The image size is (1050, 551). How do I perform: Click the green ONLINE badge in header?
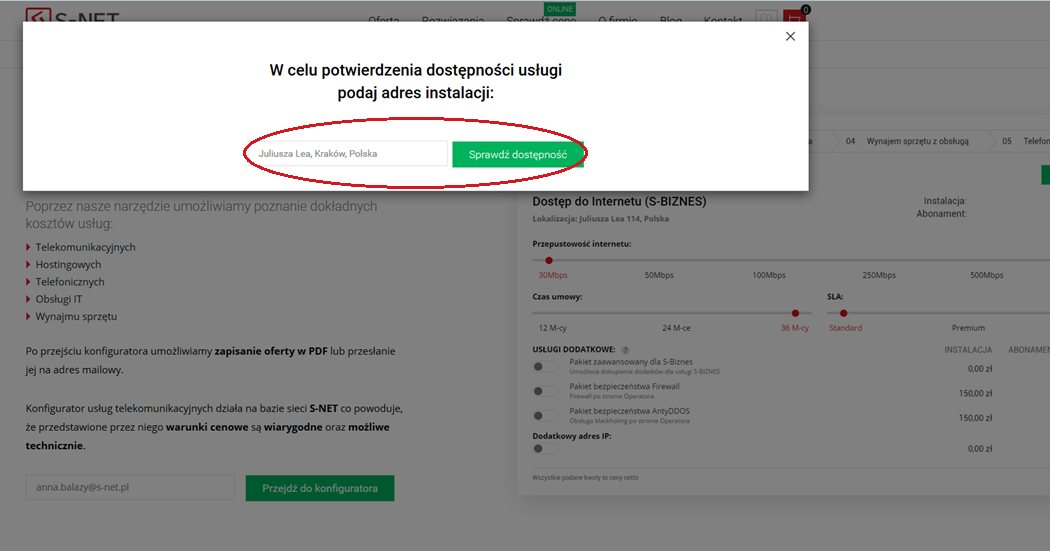tap(560, 9)
